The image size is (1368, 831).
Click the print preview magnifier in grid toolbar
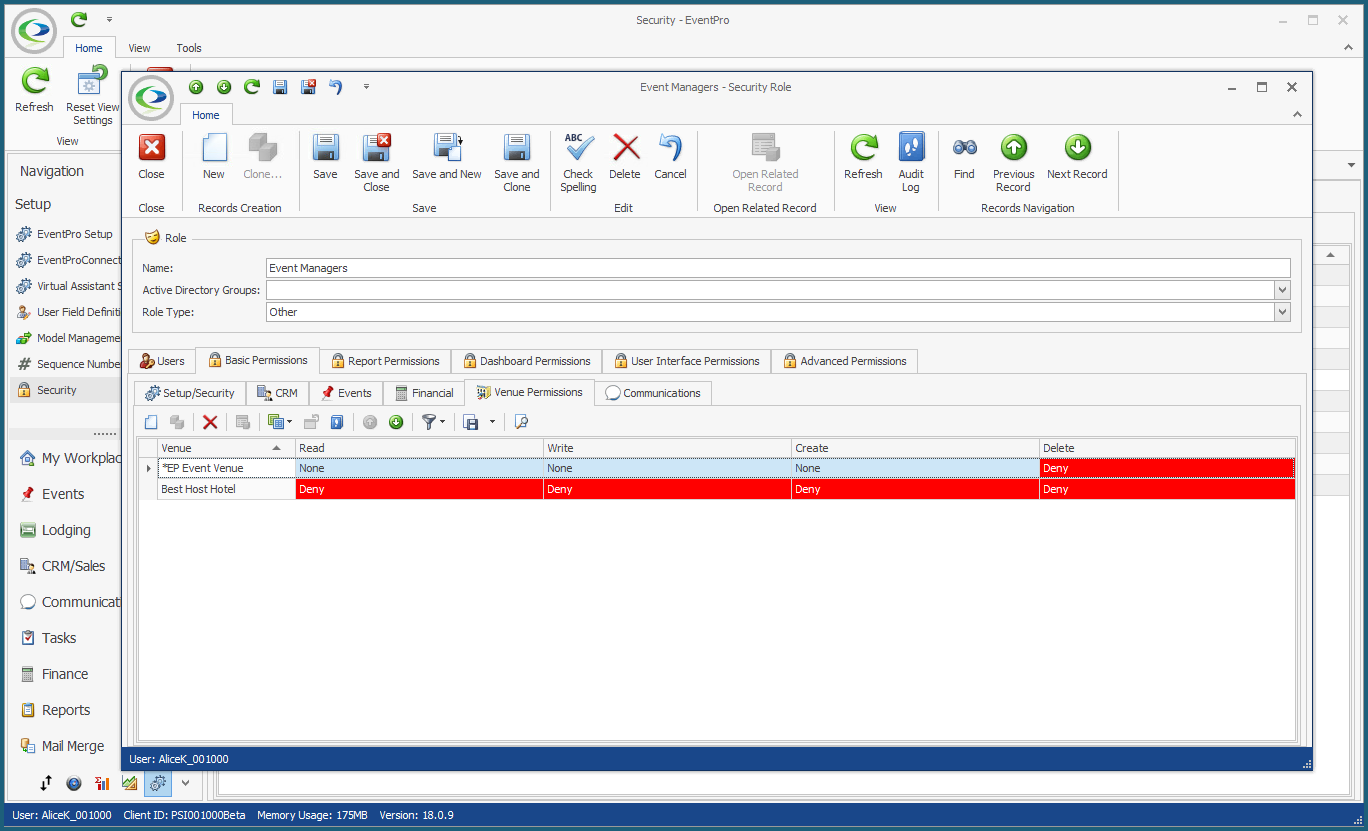521,422
